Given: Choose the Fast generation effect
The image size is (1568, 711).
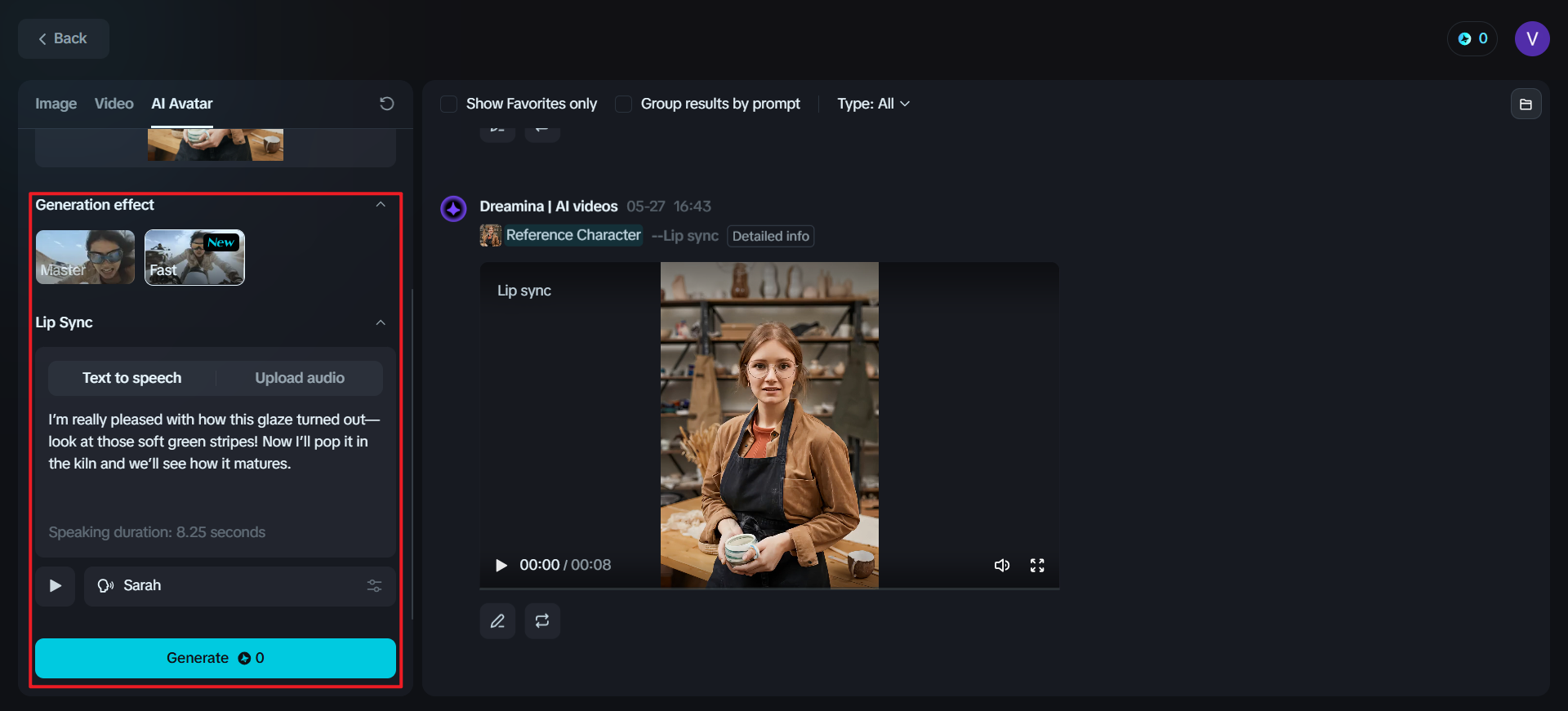Looking at the screenshot, I should pos(194,257).
